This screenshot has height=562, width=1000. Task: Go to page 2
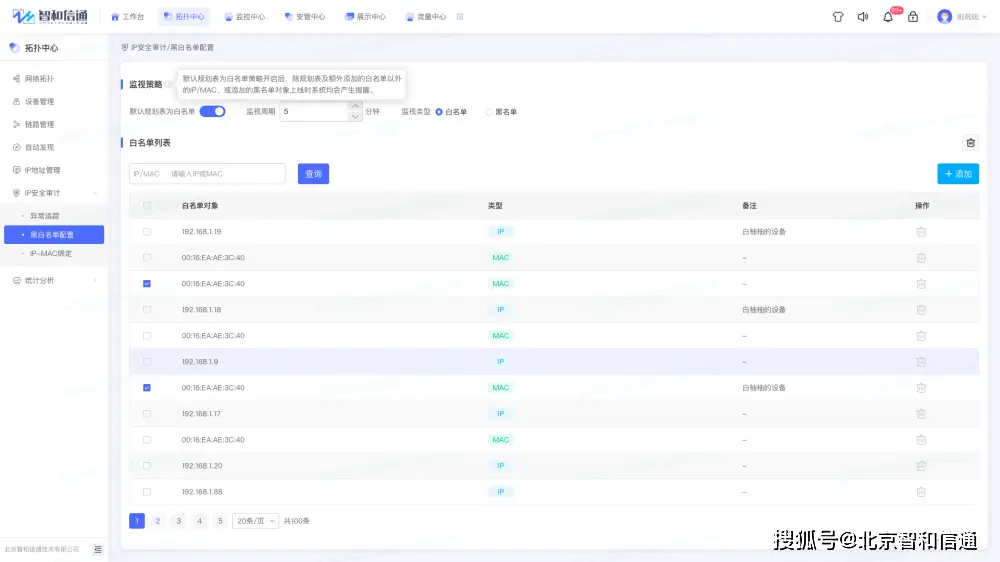[x=158, y=521]
